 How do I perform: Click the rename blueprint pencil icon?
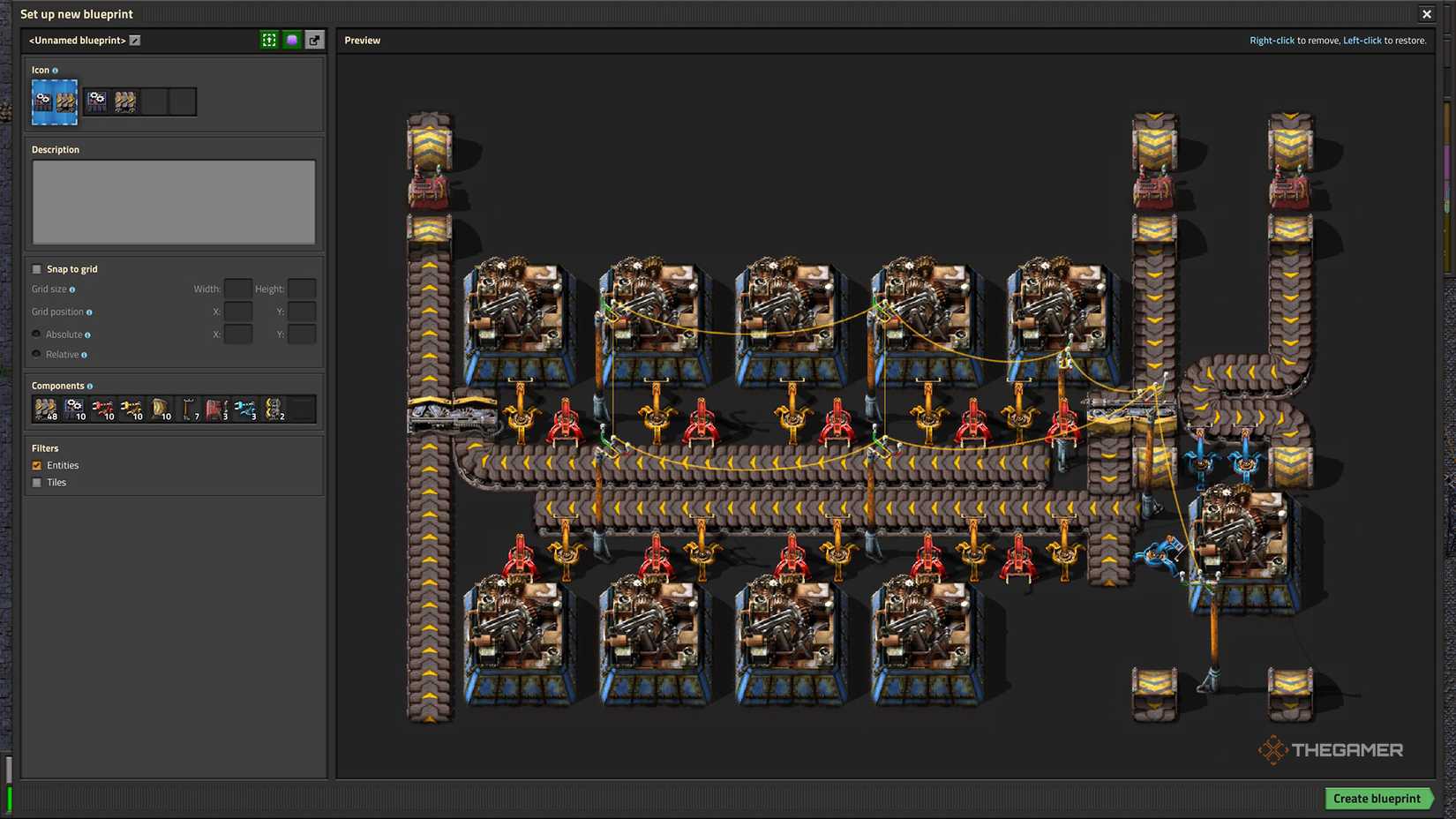point(135,41)
